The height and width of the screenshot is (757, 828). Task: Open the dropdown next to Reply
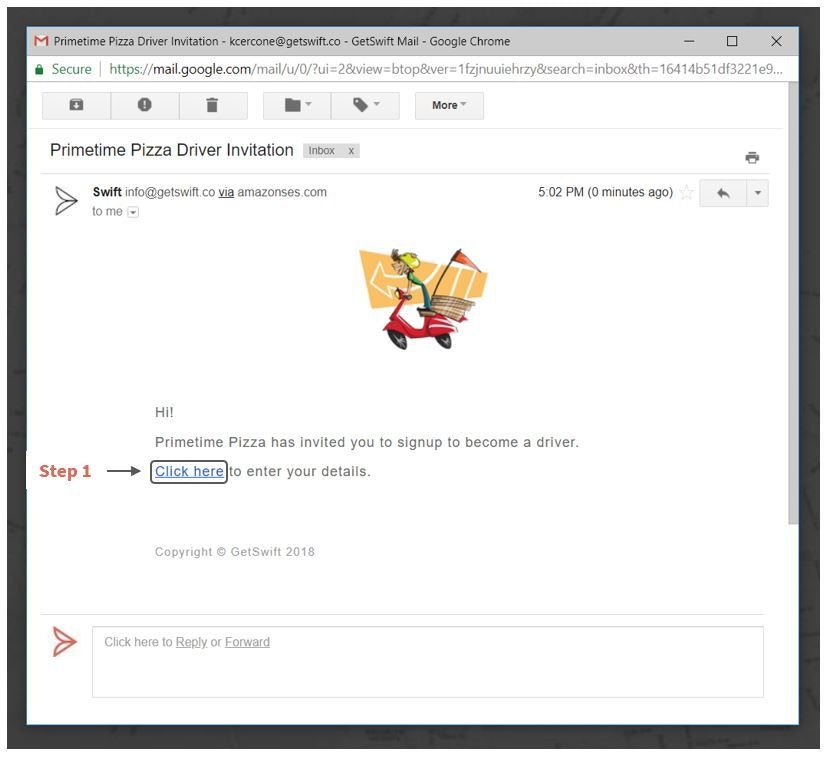pos(758,193)
